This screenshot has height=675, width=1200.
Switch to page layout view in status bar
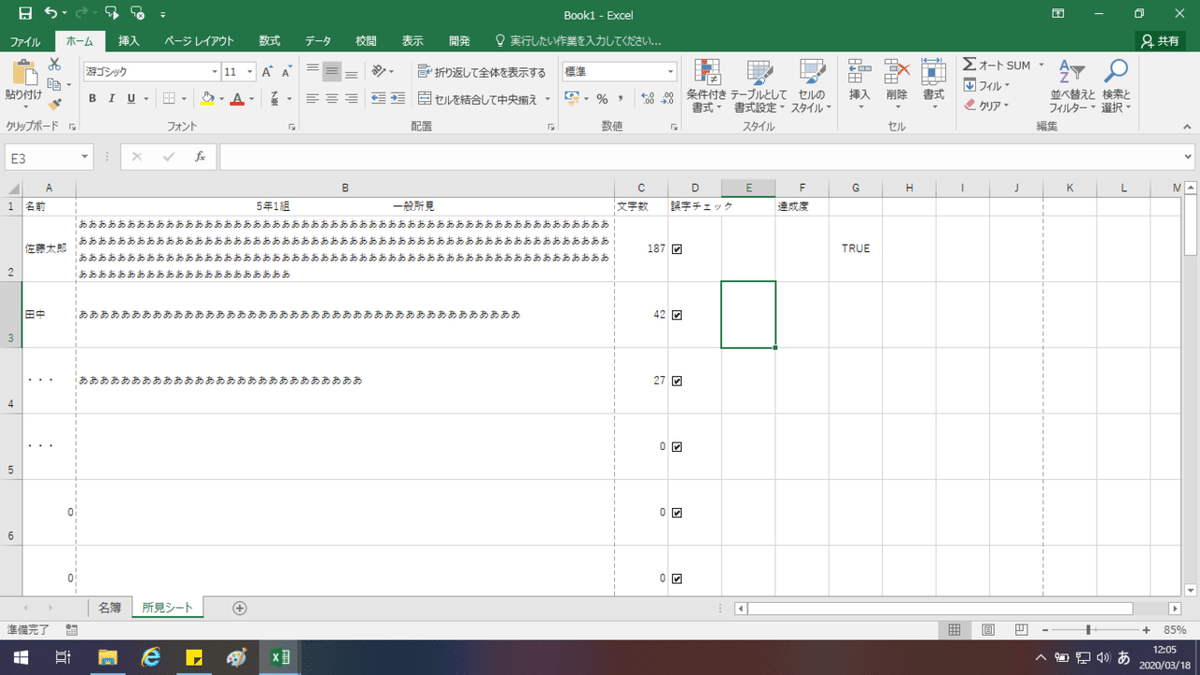tap(988, 630)
